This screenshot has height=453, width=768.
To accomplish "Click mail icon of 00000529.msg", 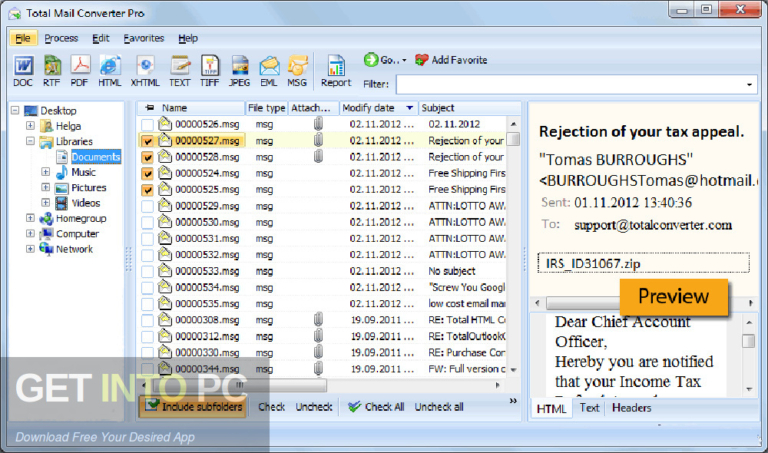I will click(165, 206).
